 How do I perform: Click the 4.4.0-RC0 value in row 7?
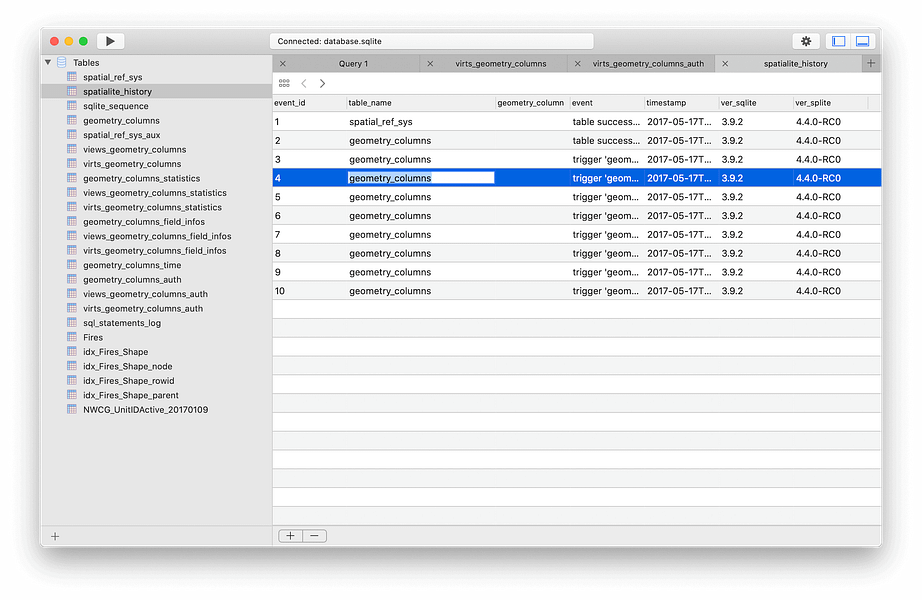coord(819,235)
